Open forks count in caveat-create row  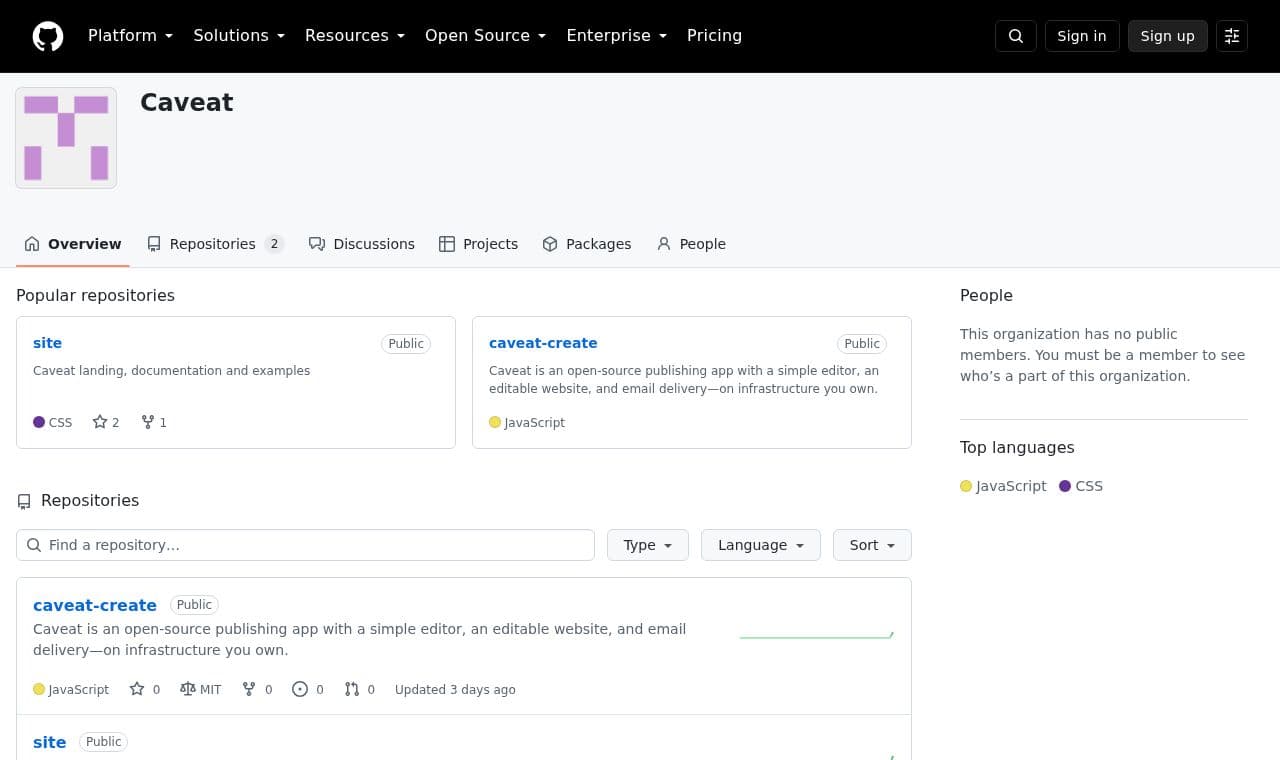click(258, 689)
